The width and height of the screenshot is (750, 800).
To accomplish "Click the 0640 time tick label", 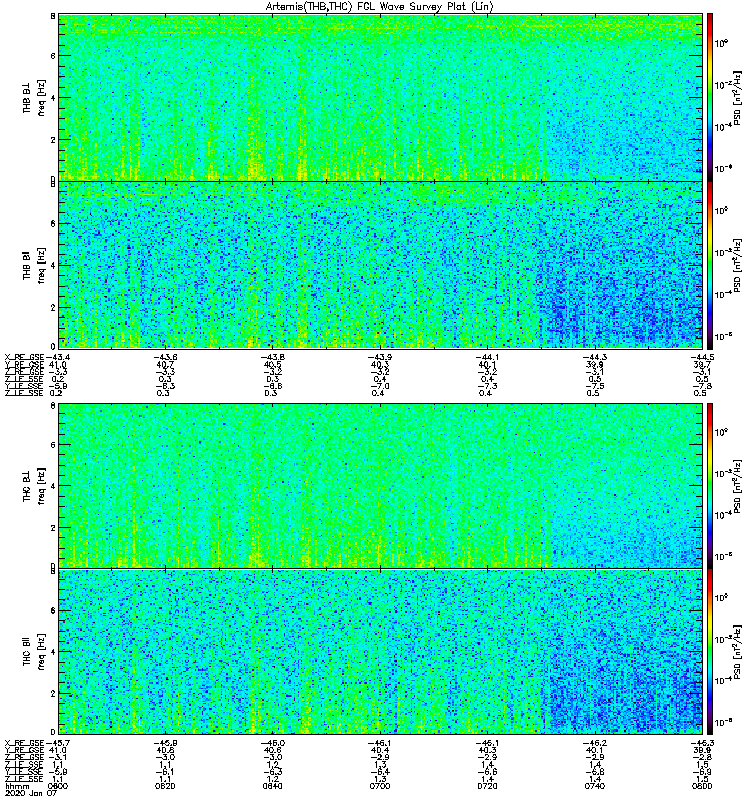I will click(272, 786).
